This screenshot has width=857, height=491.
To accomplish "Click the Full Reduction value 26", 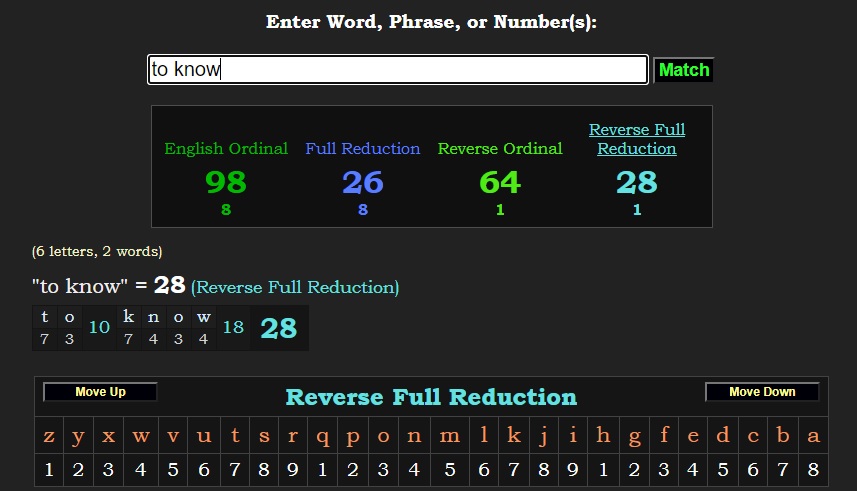I will 362,182.
